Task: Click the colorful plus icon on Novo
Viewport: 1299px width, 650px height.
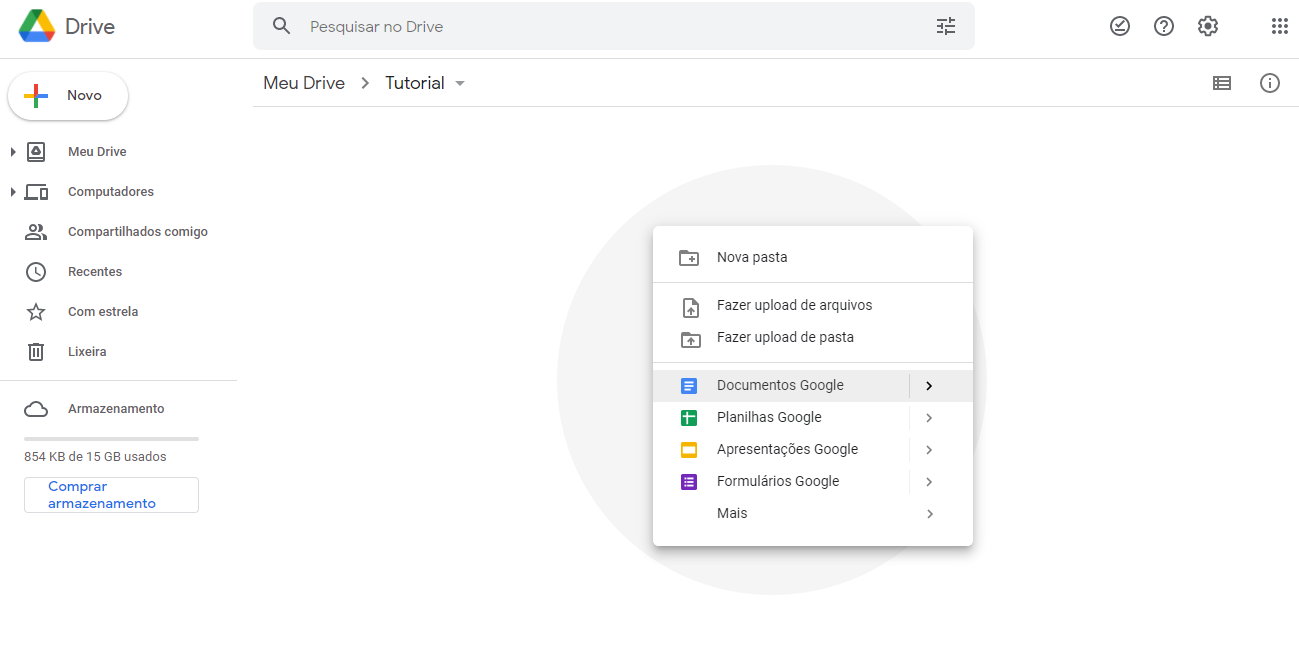Action: point(36,96)
